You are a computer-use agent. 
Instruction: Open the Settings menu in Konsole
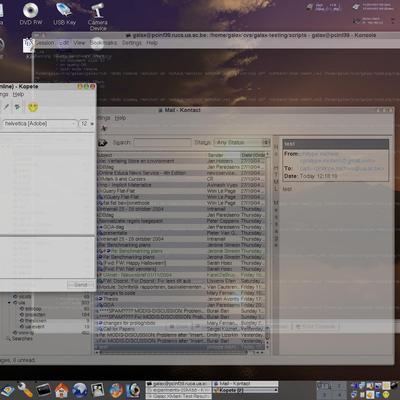[132, 43]
